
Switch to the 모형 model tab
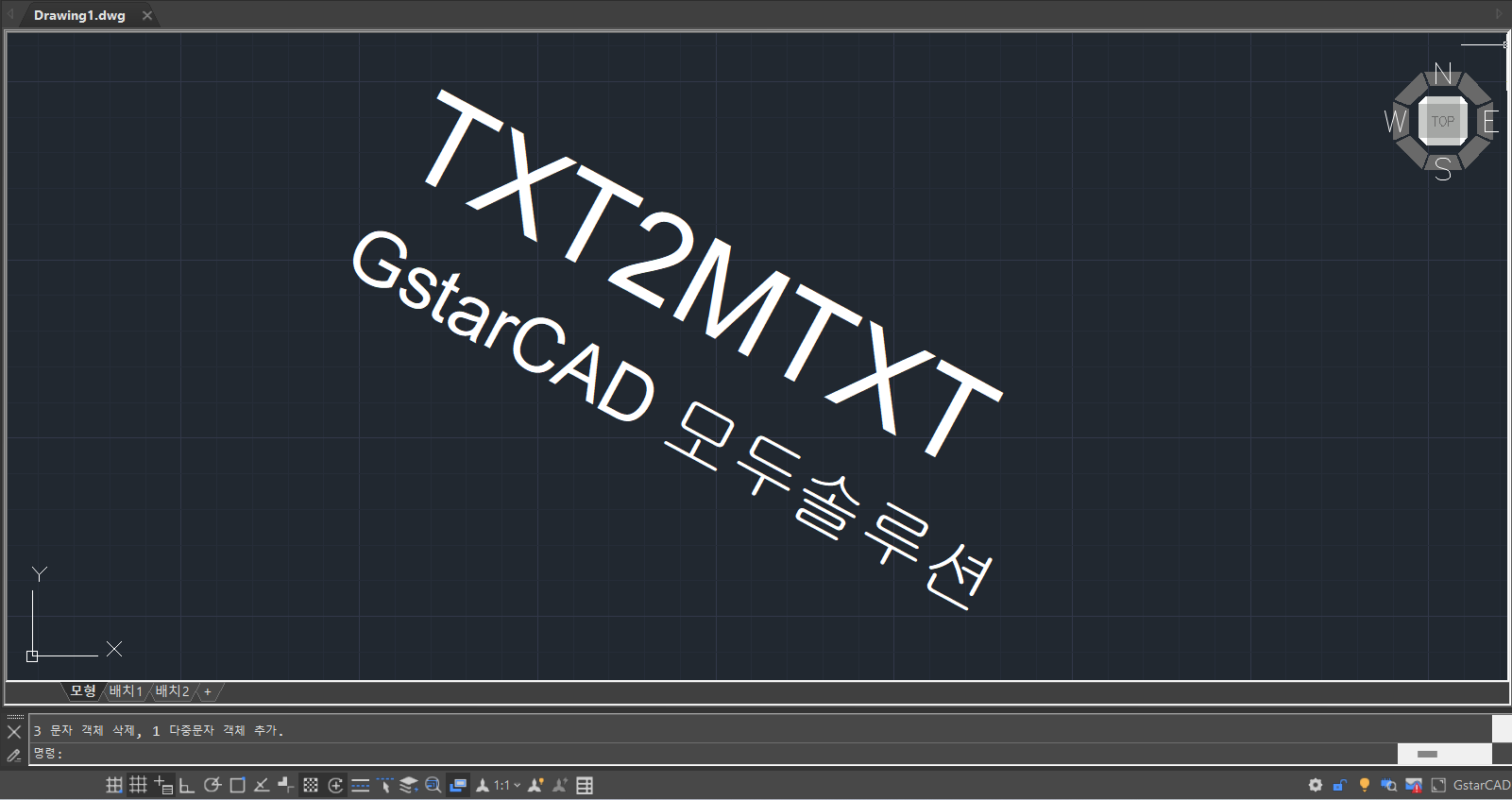83,691
